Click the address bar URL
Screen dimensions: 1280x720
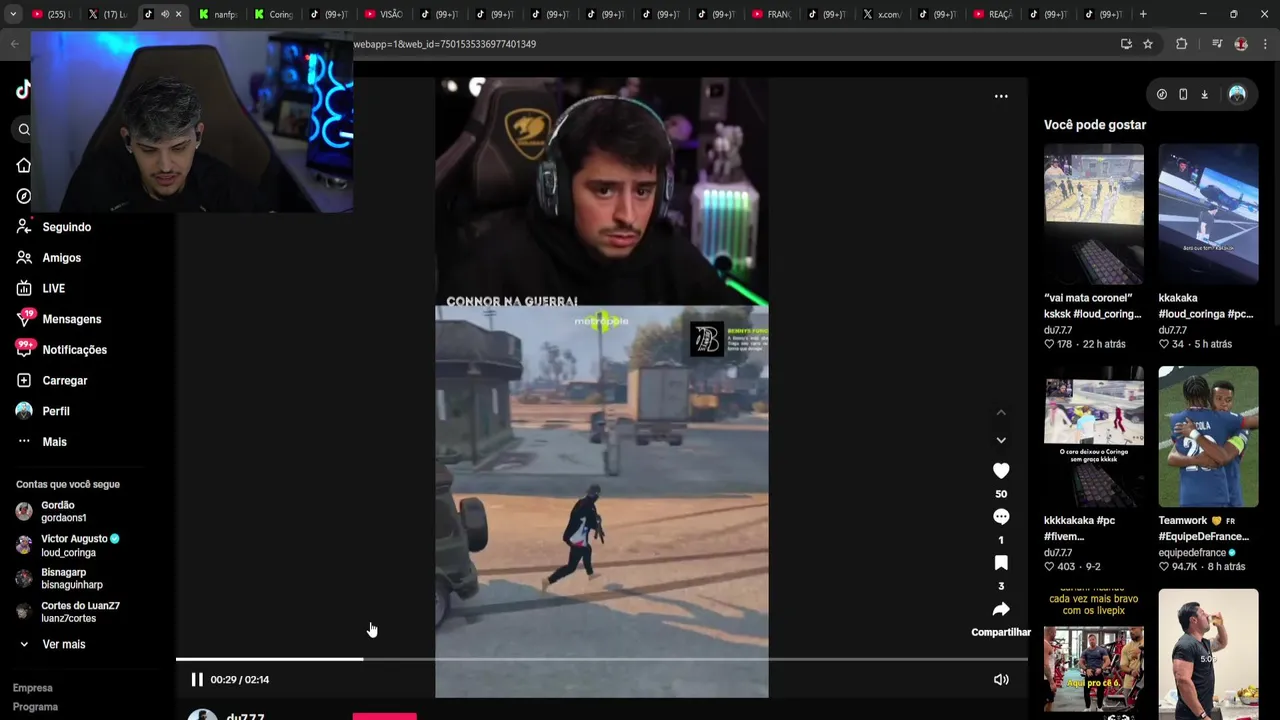coord(445,44)
